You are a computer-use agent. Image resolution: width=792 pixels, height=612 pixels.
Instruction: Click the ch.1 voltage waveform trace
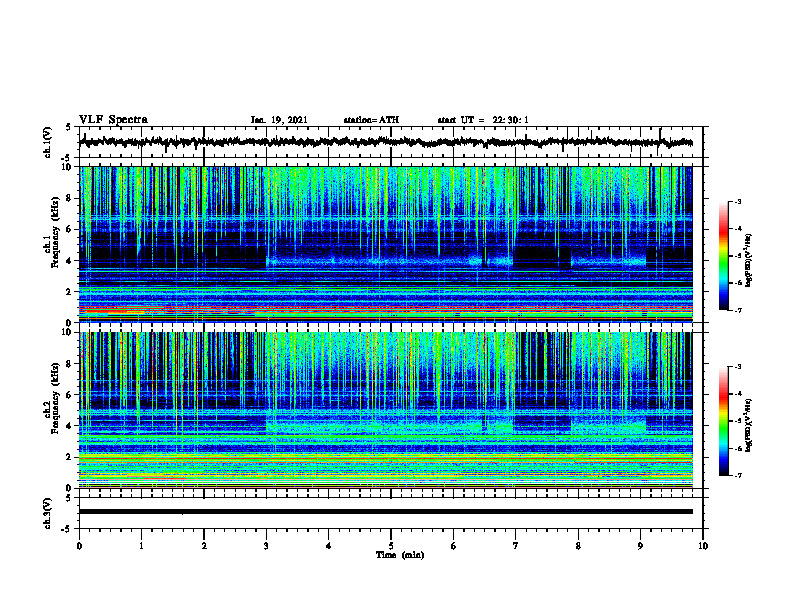[386, 142]
